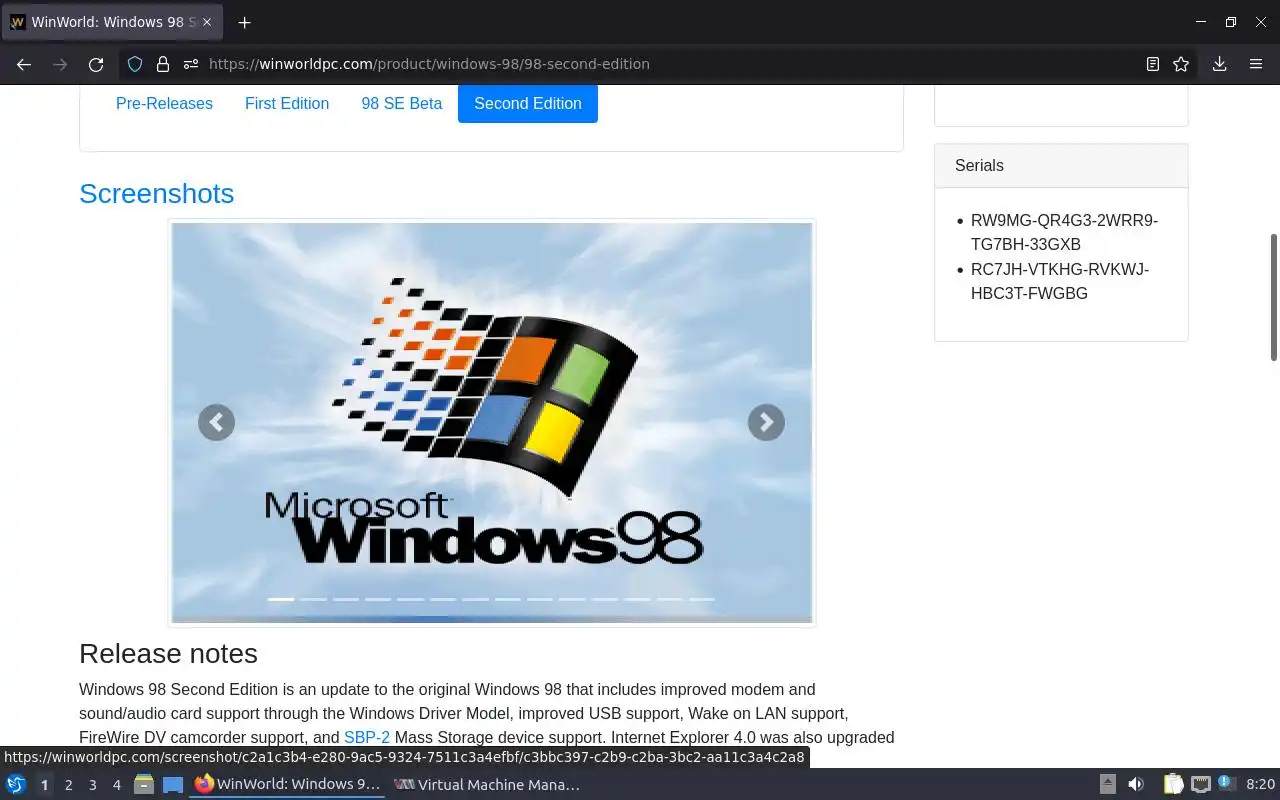Open the Firefox application menu

click(1256, 64)
